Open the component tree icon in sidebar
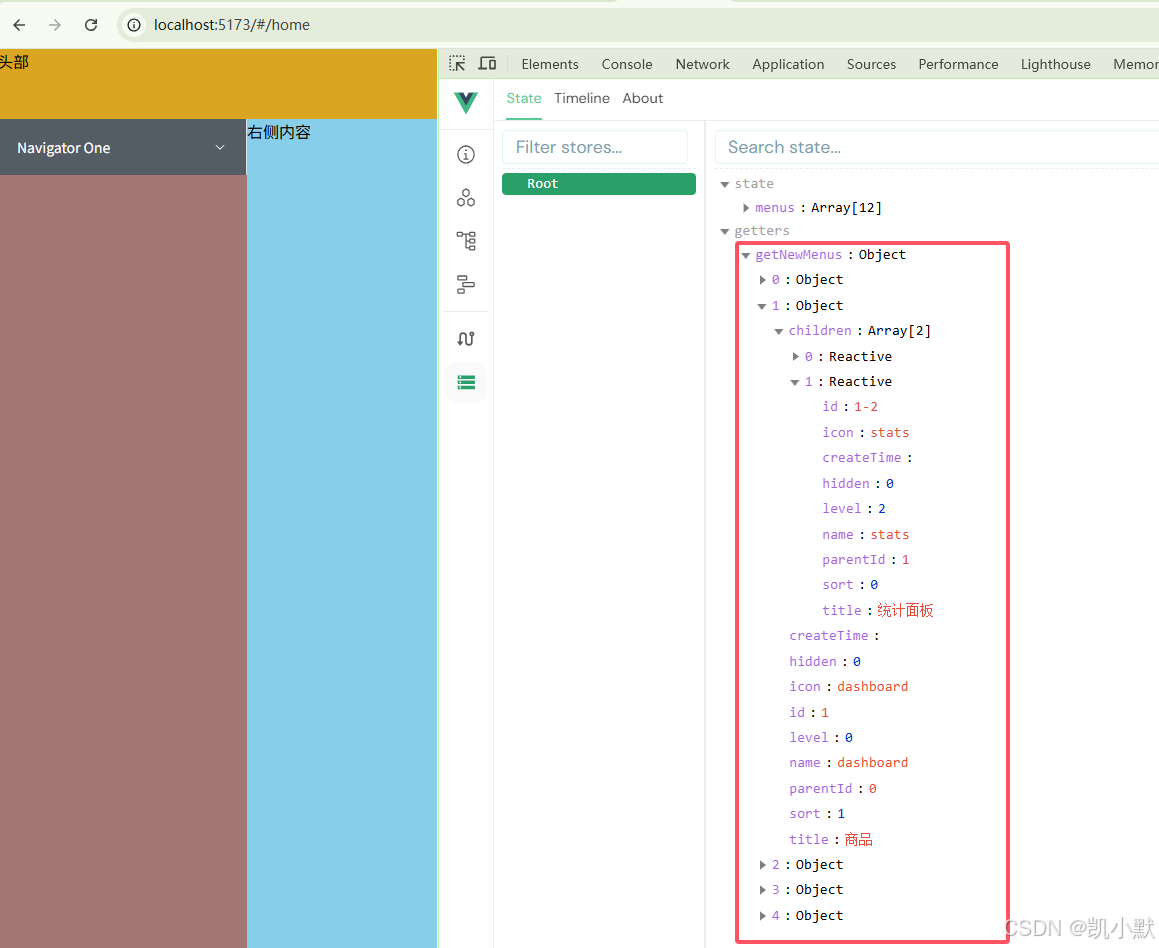Screen dimensions: 1159x948 click(x=466, y=240)
